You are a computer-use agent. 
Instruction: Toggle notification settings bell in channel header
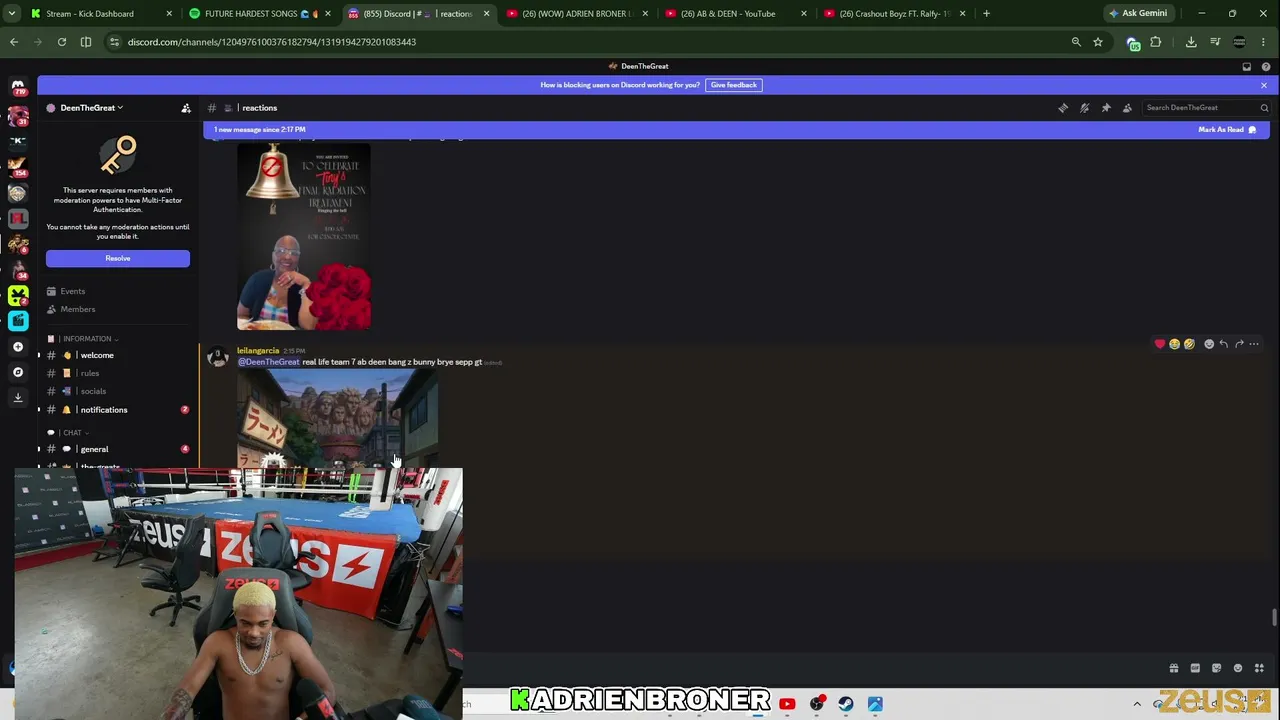1084,108
